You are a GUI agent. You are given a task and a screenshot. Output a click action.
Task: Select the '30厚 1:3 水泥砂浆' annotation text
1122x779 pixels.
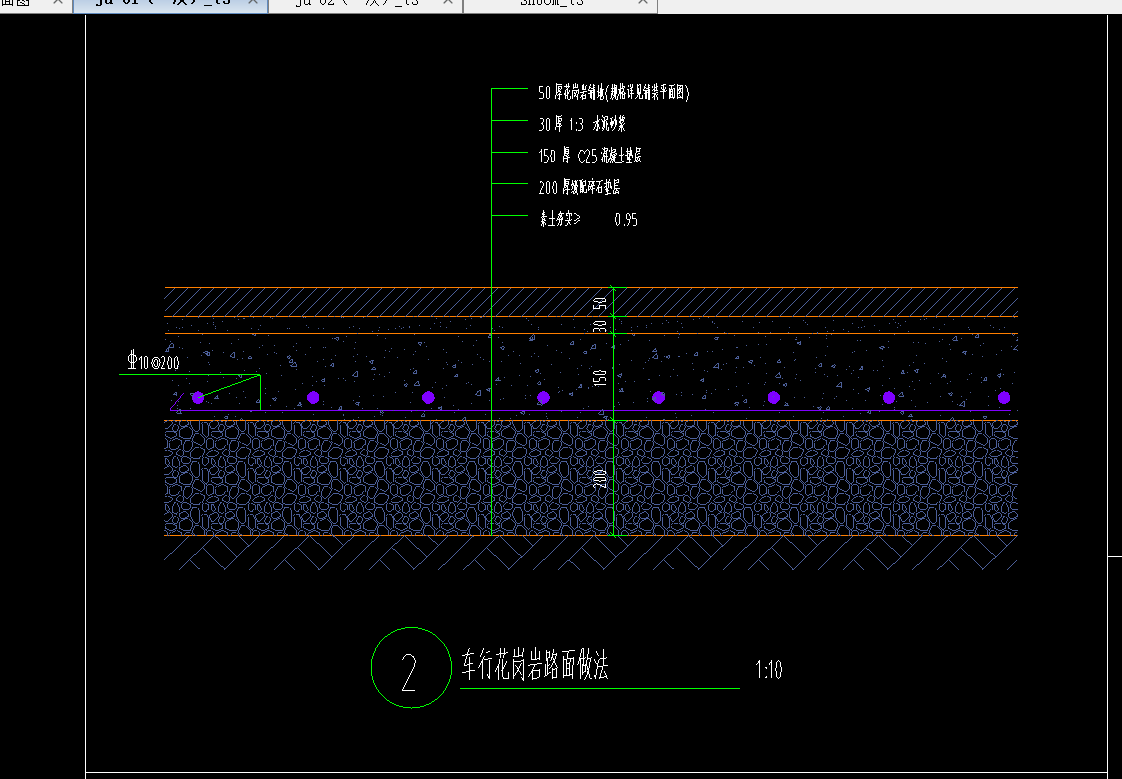582,124
